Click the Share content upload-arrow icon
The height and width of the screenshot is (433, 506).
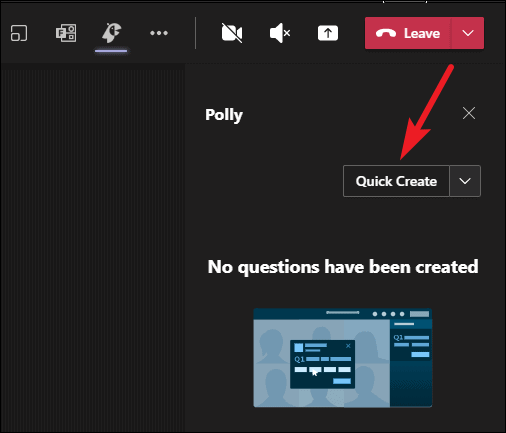coord(328,33)
